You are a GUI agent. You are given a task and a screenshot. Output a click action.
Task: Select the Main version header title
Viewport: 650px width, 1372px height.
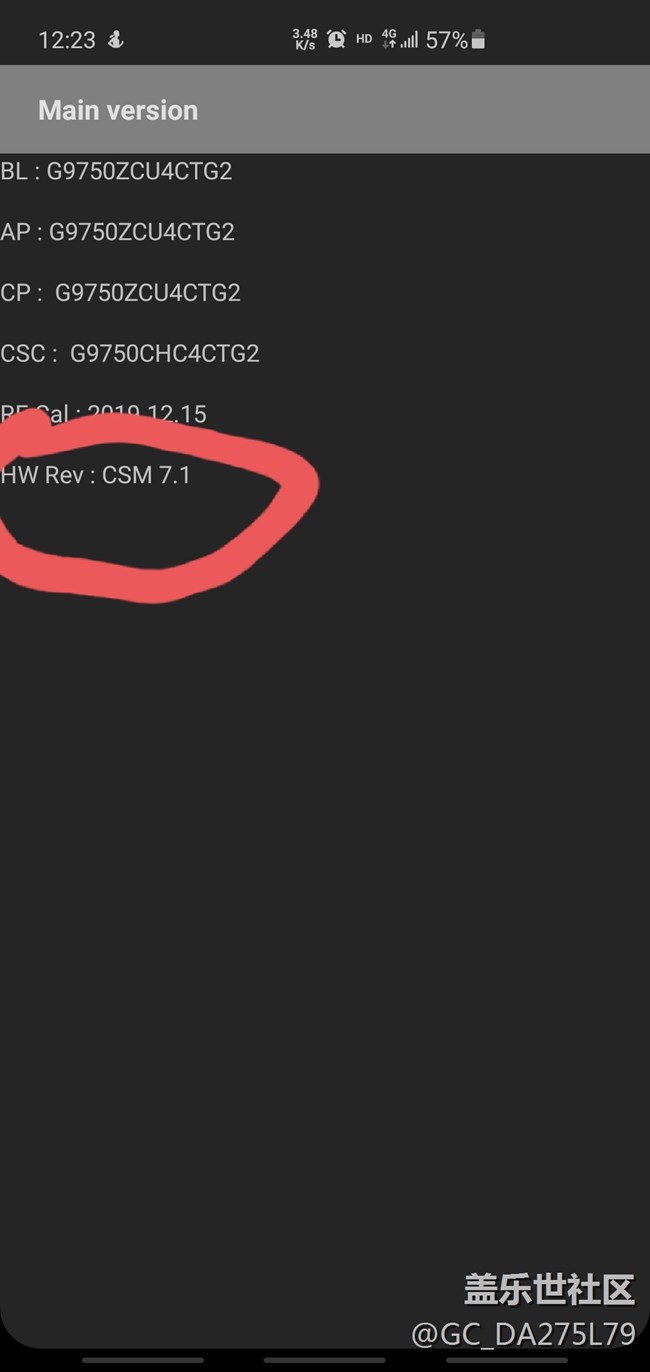tap(118, 110)
